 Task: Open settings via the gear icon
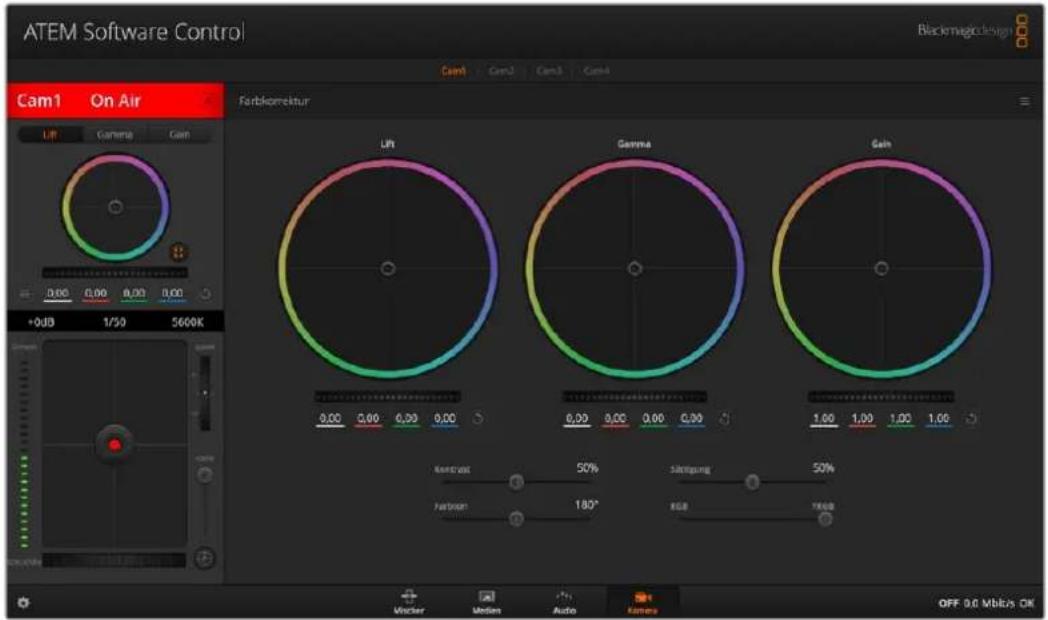[x=23, y=603]
